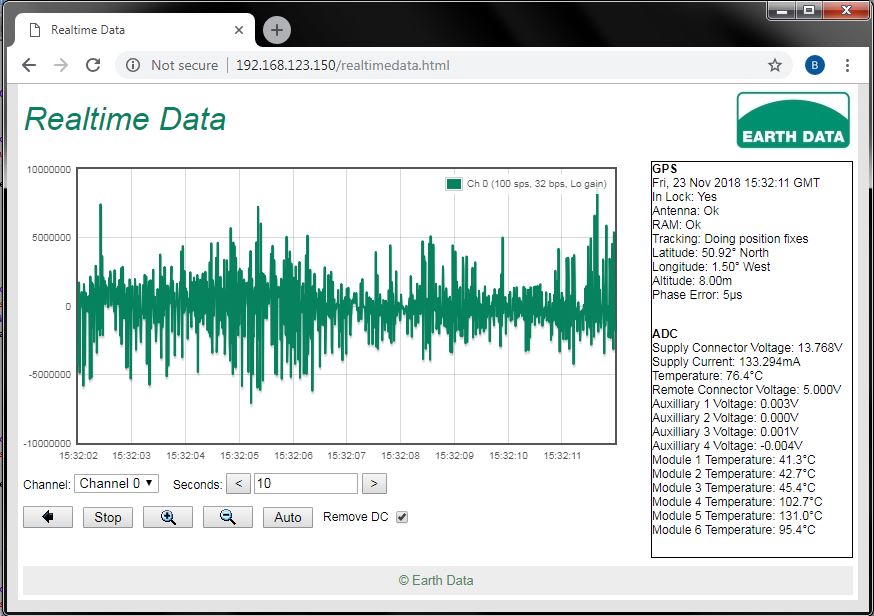The image size is (874, 616).
Task: Go back in browser history
Action: (29, 65)
